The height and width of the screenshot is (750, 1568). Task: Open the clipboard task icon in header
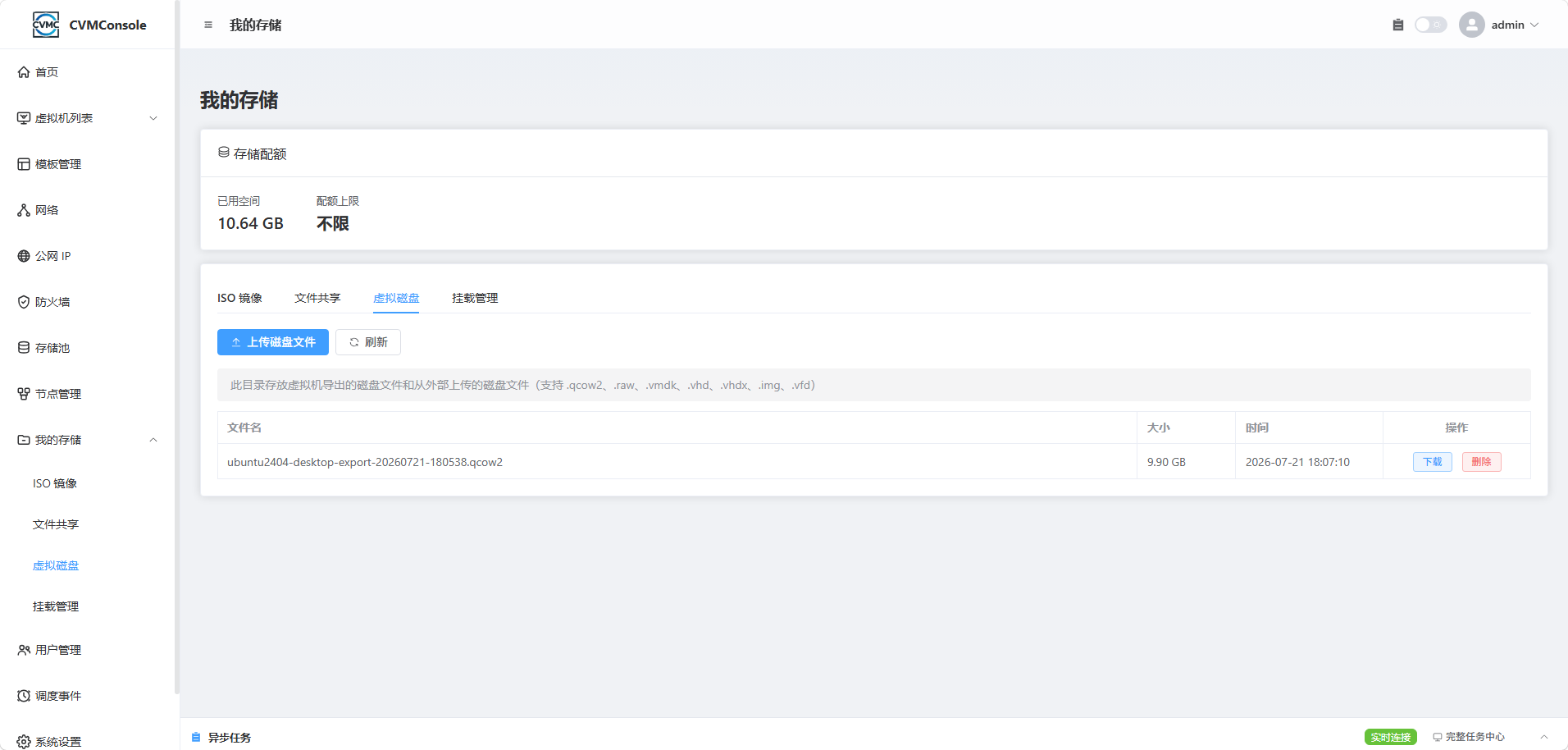[x=1398, y=25]
